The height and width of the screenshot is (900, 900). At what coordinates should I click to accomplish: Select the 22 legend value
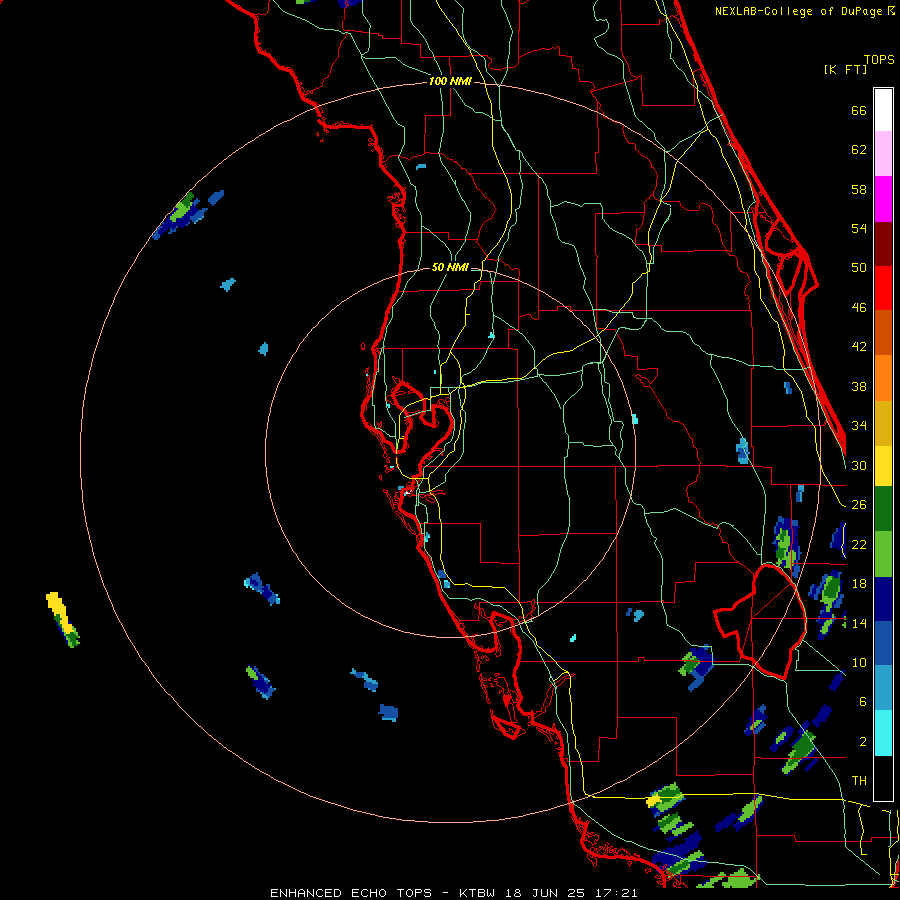click(x=859, y=544)
